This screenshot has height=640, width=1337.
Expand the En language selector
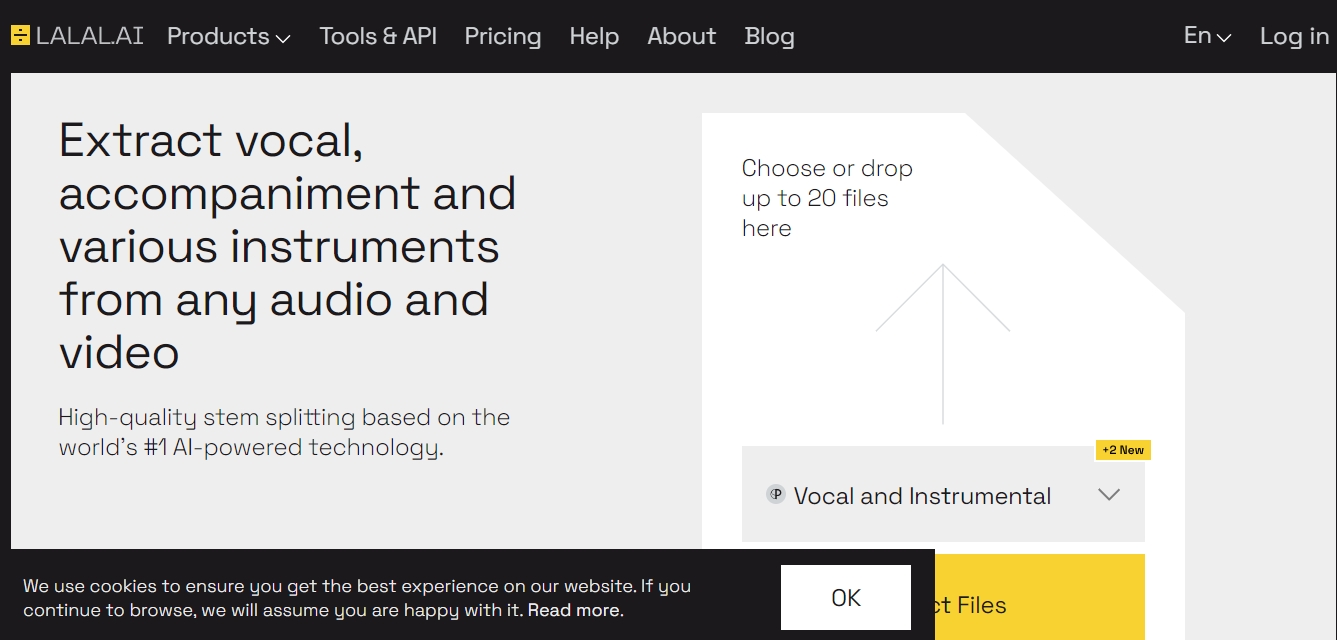pyautogui.click(x=1207, y=36)
